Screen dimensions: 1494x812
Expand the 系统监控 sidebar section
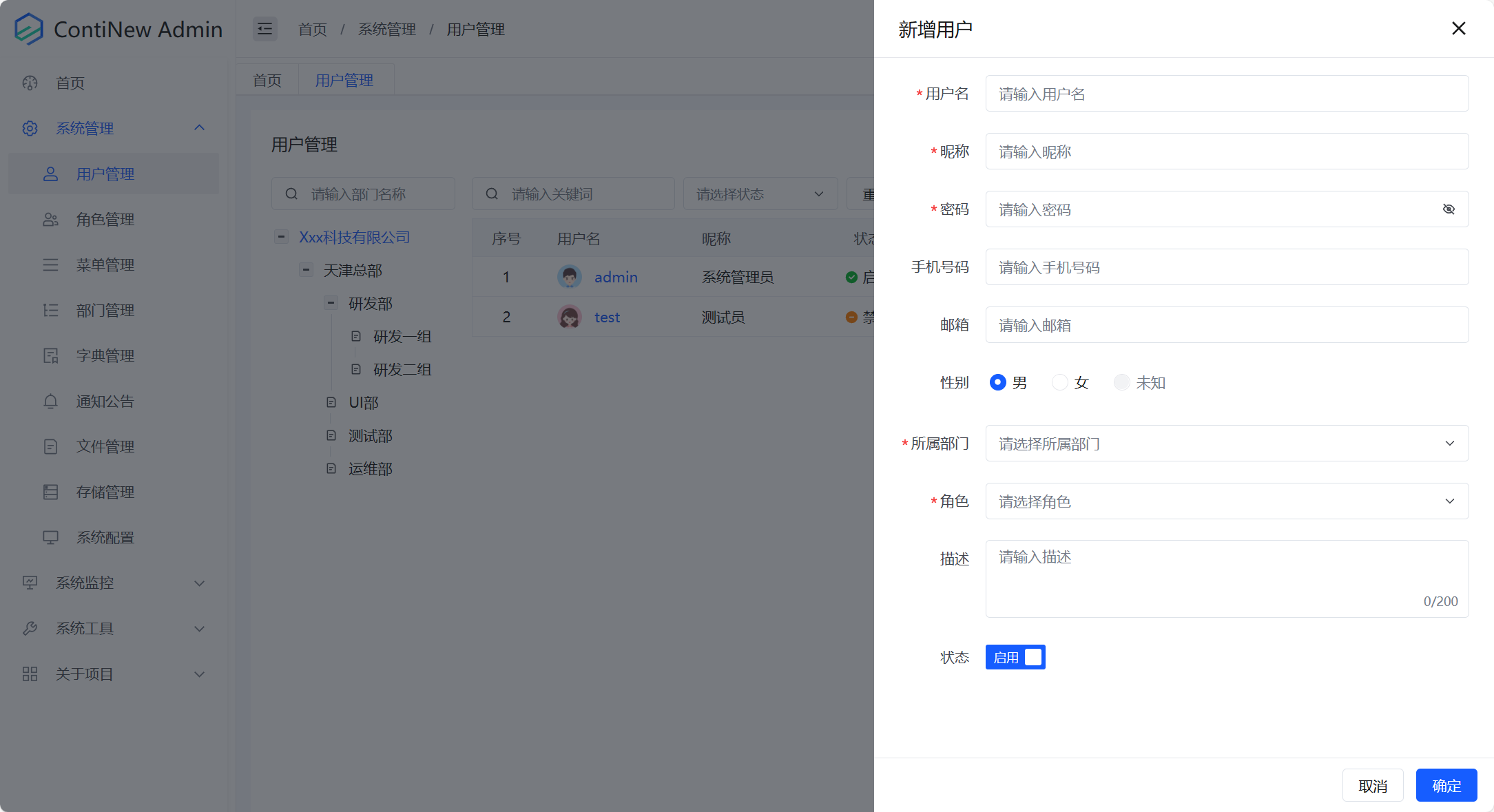point(112,583)
